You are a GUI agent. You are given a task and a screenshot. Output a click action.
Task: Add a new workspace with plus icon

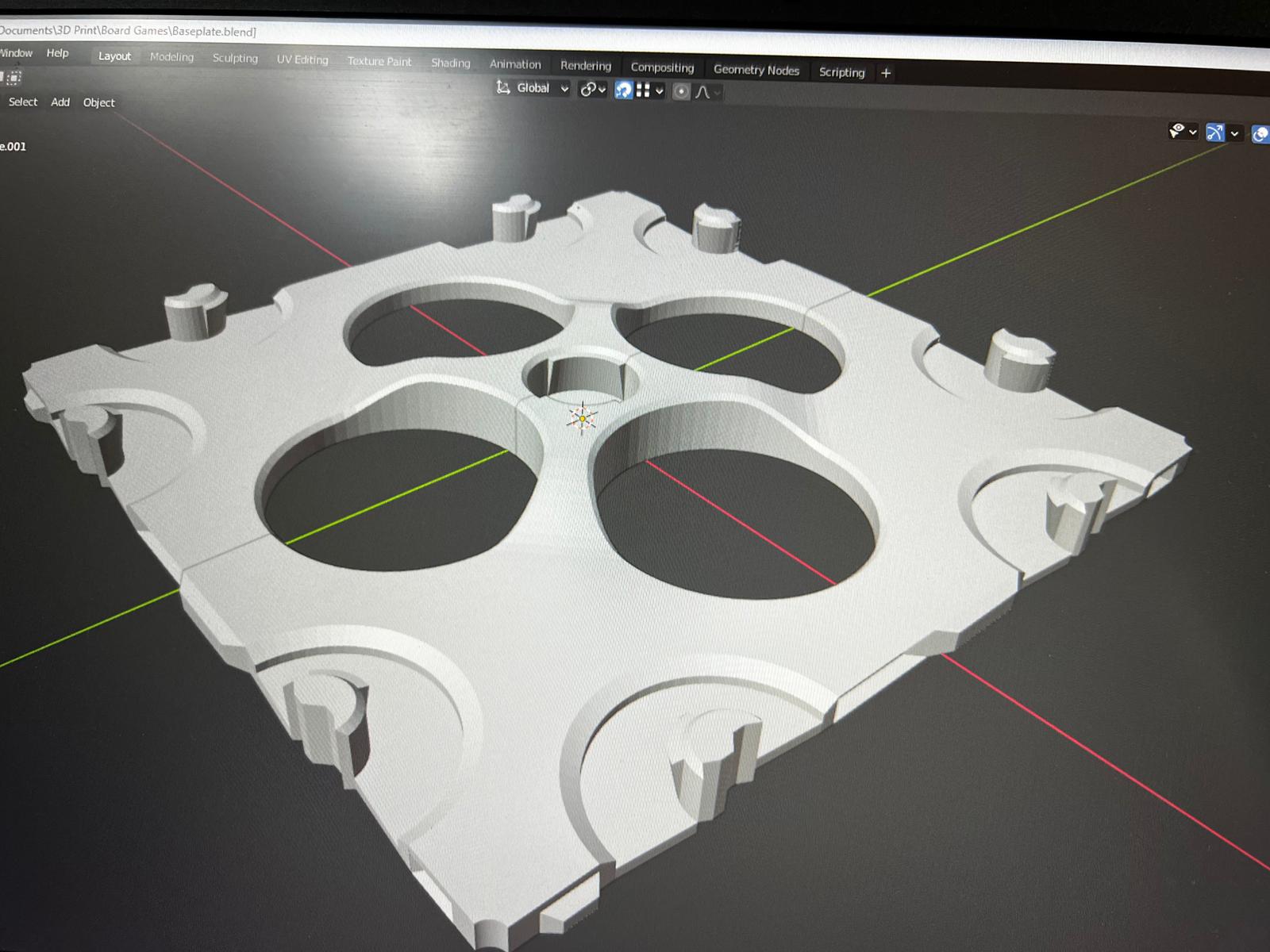886,73
